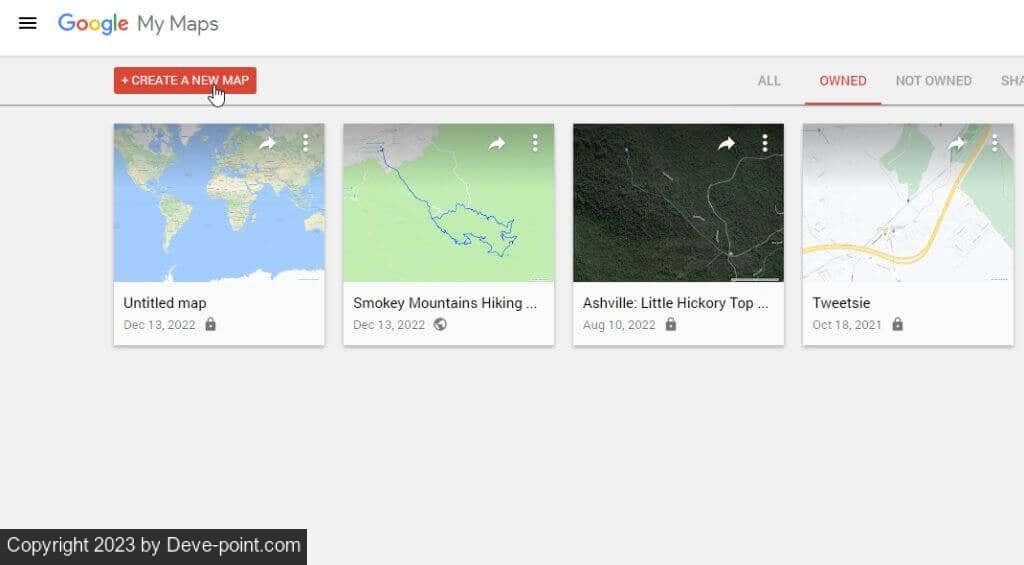Viewport: 1024px width, 565px height.
Task: Select the OWNED tab
Action: point(843,81)
